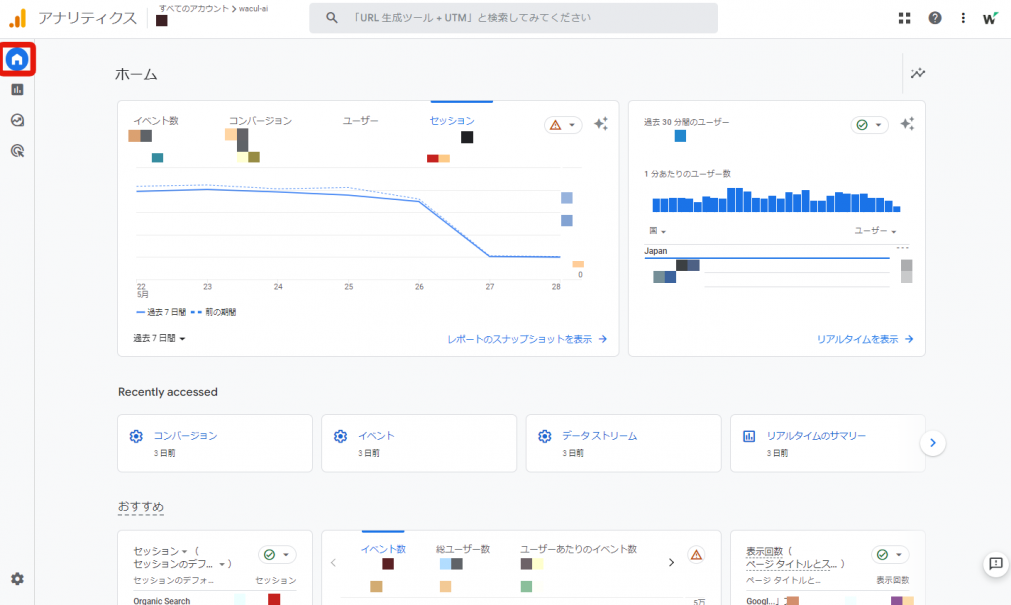Click the sparkle icon on sessions card

[x=600, y=124]
